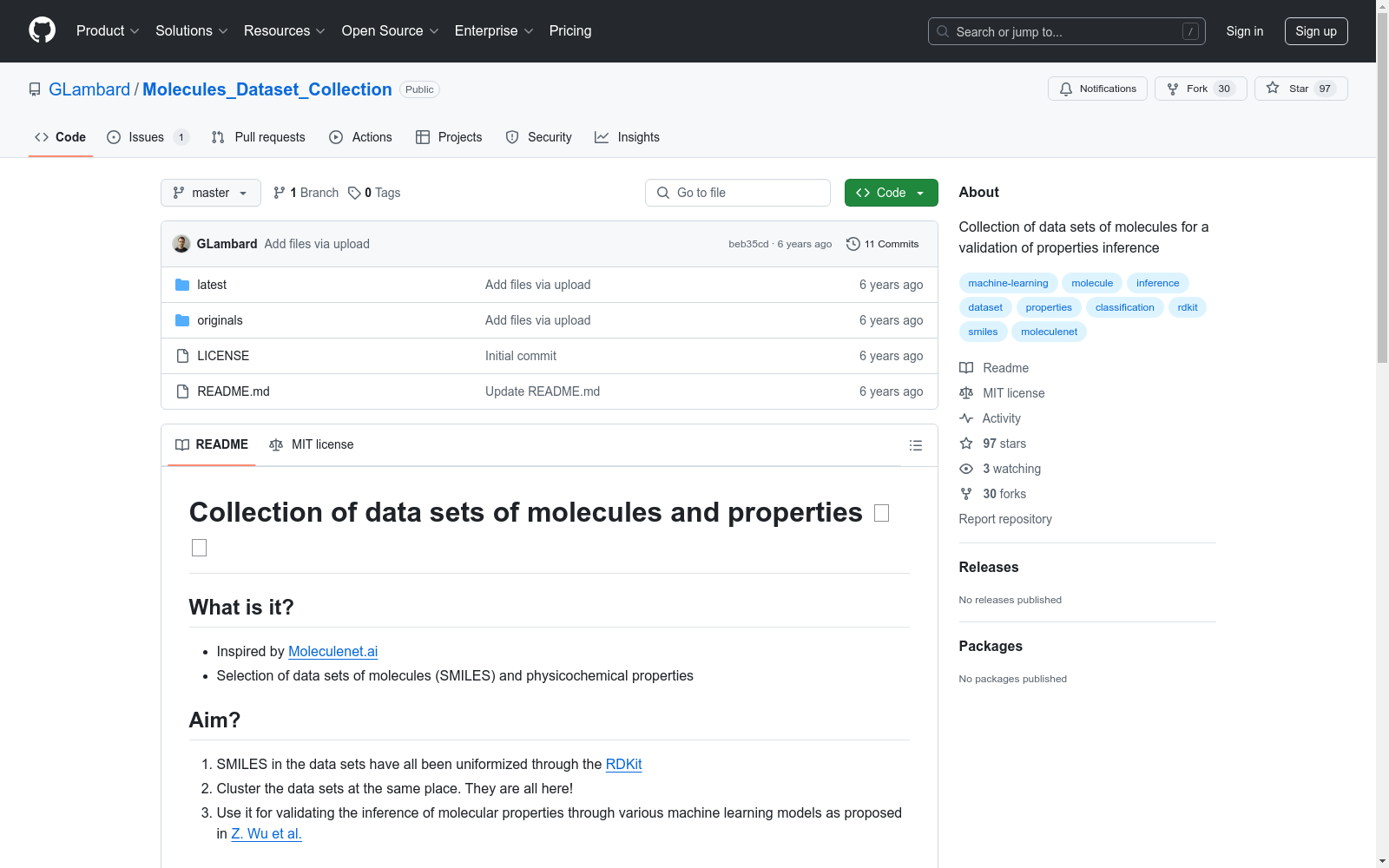Viewport: 1389px width, 868px height.
Task: Click the machine-learning topic tag
Action: click(1008, 283)
